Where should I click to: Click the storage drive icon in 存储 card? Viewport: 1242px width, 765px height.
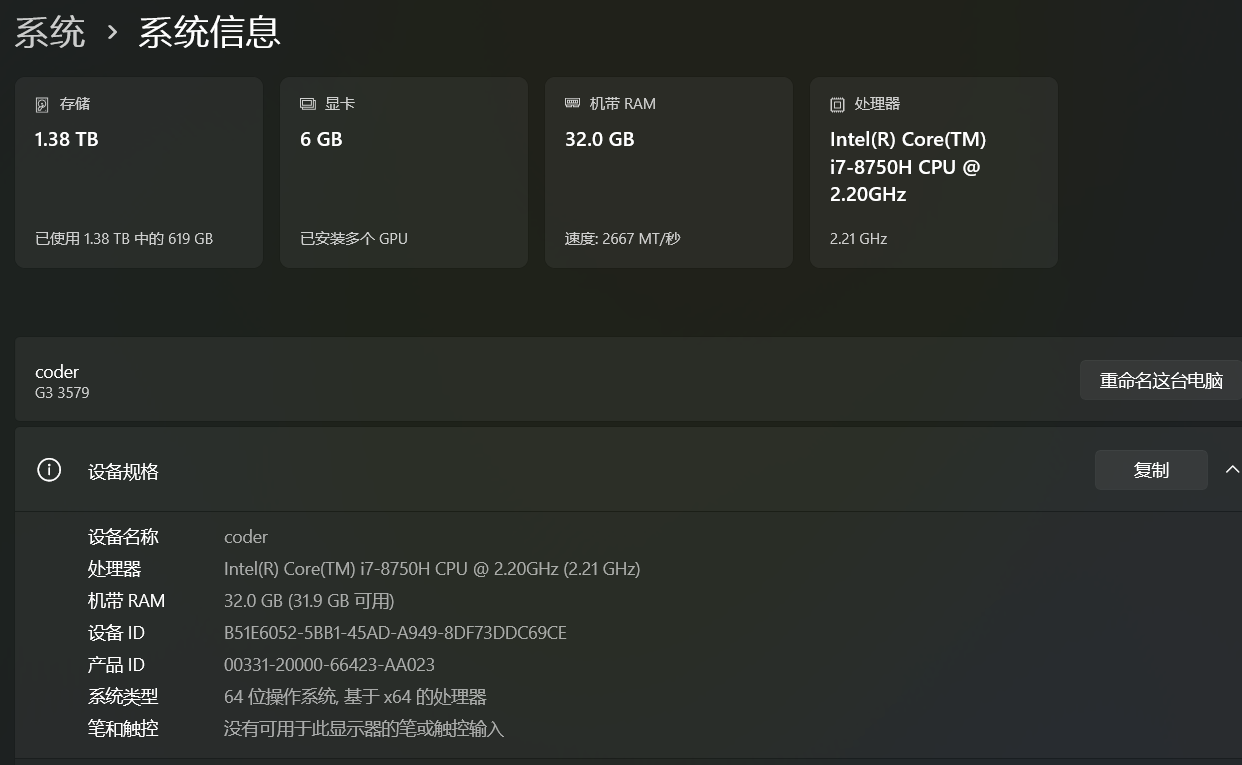(42, 104)
